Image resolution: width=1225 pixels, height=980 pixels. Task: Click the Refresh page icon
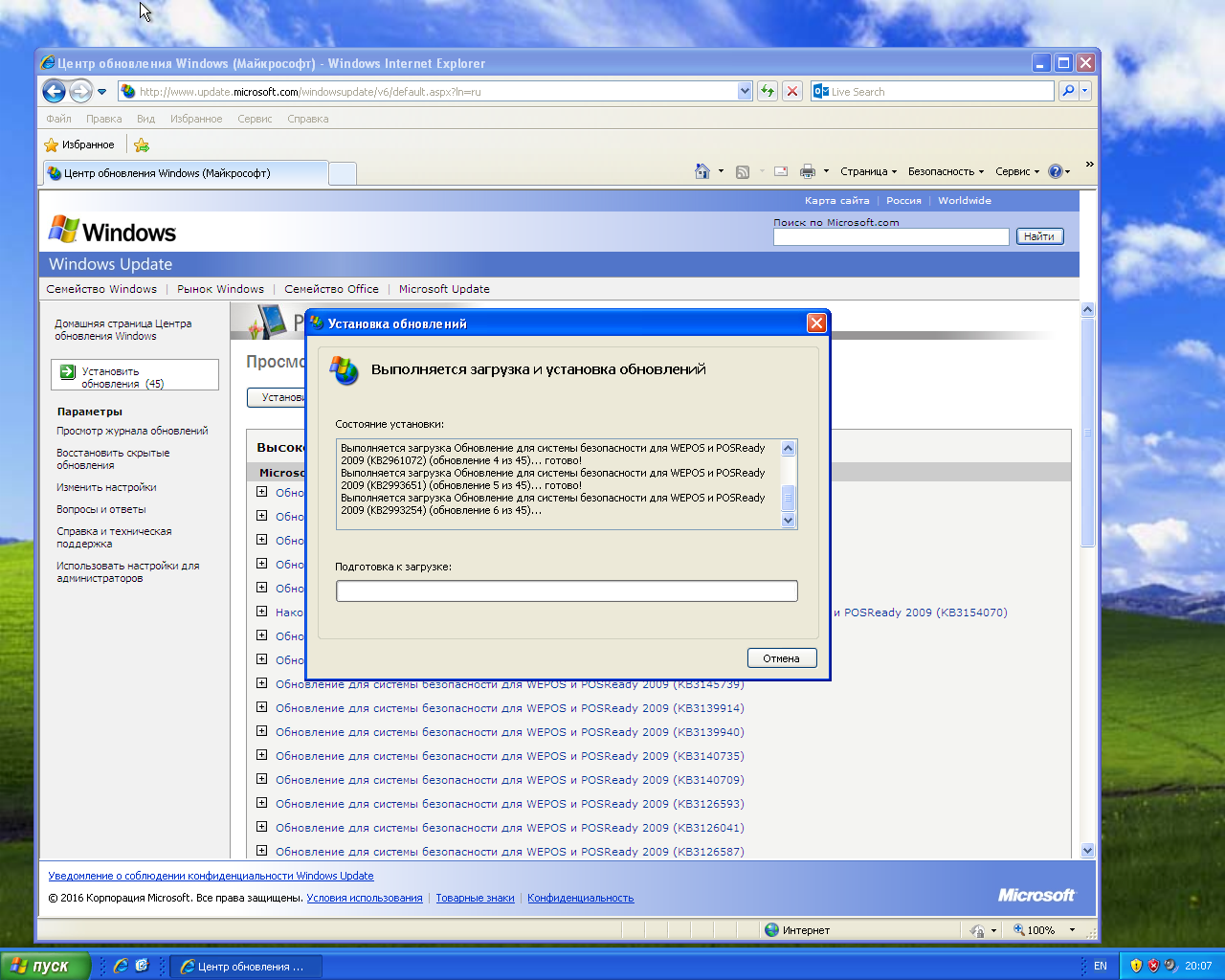(x=768, y=91)
